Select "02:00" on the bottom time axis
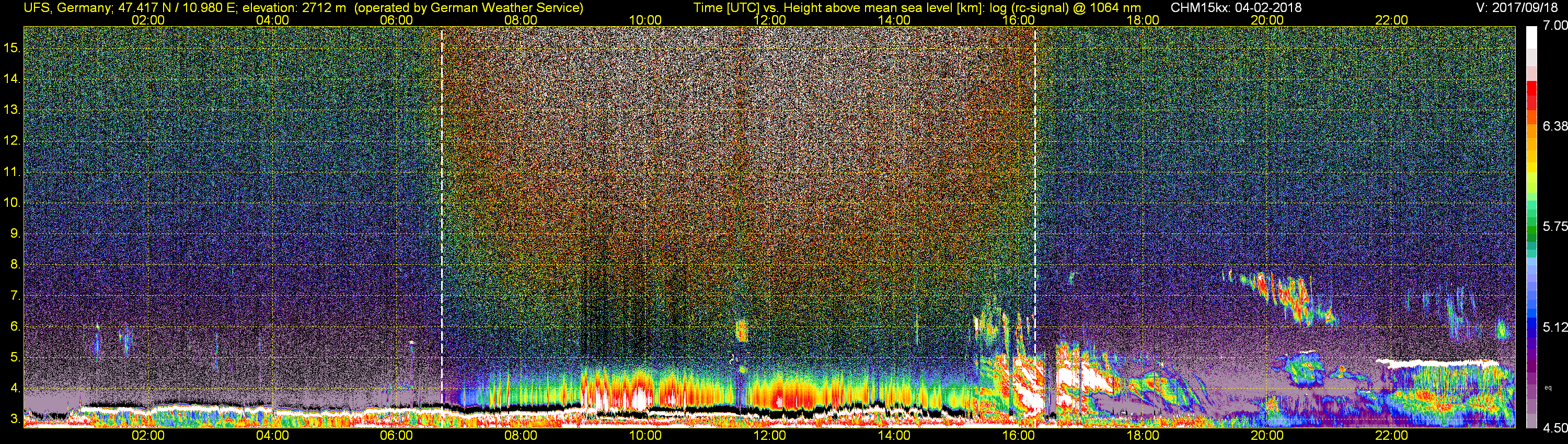The image size is (1568, 444). pyautogui.click(x=148, y=436)
